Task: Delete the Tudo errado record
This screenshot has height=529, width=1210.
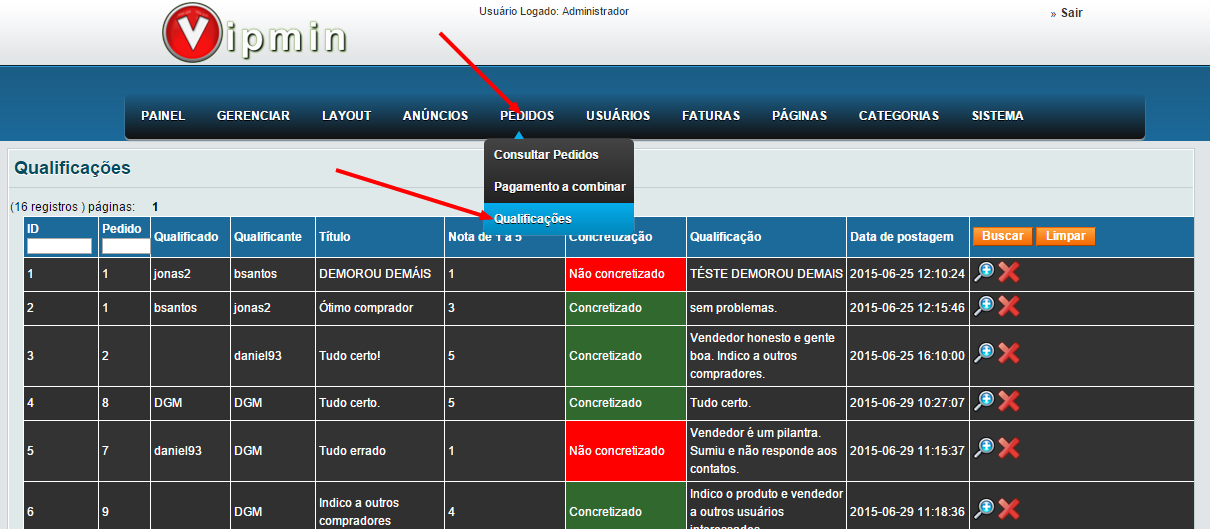Action: (1009, 449)
